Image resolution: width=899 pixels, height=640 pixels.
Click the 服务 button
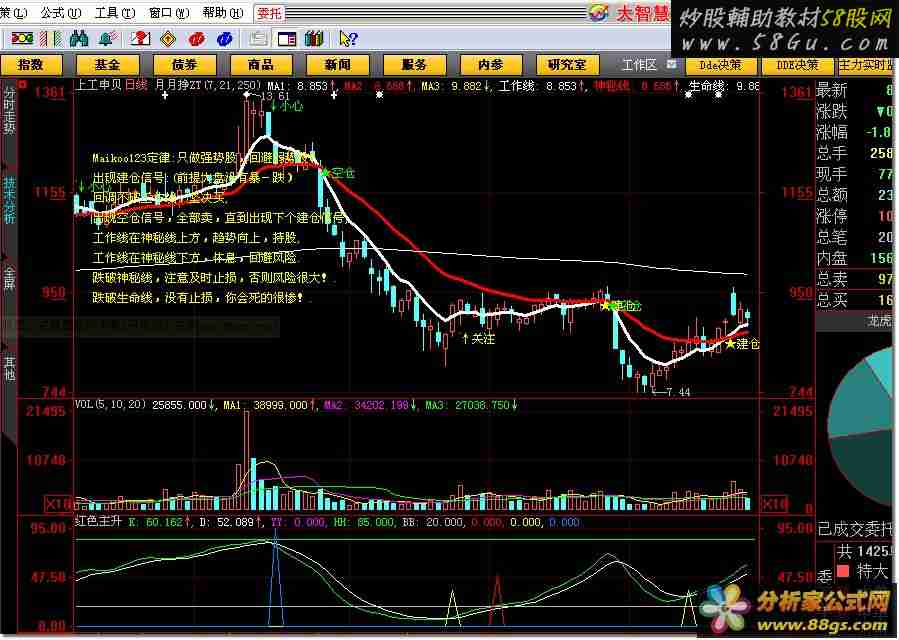pyautogui.click(x=414, y=65)
